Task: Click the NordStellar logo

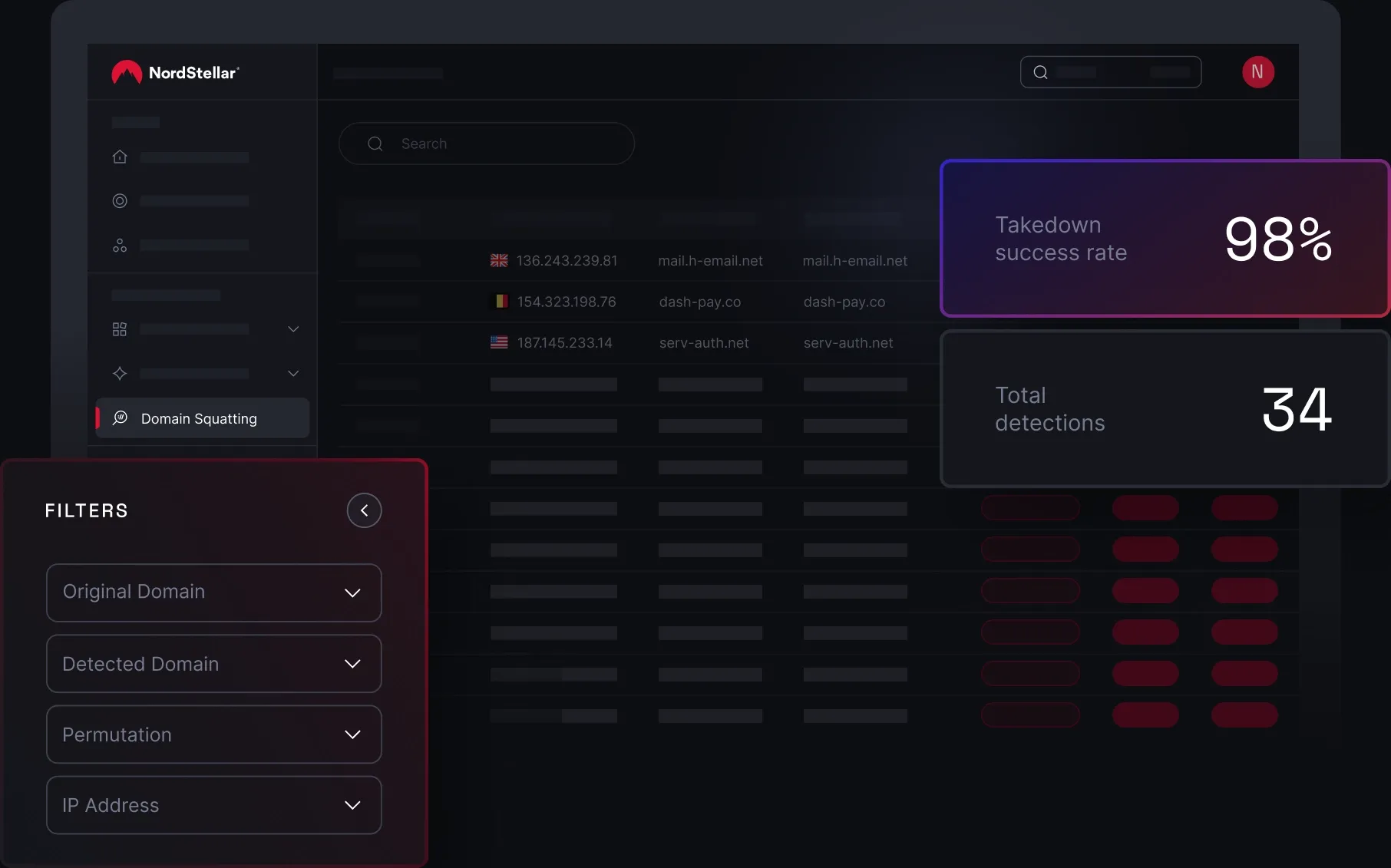Action: point(175,73)
